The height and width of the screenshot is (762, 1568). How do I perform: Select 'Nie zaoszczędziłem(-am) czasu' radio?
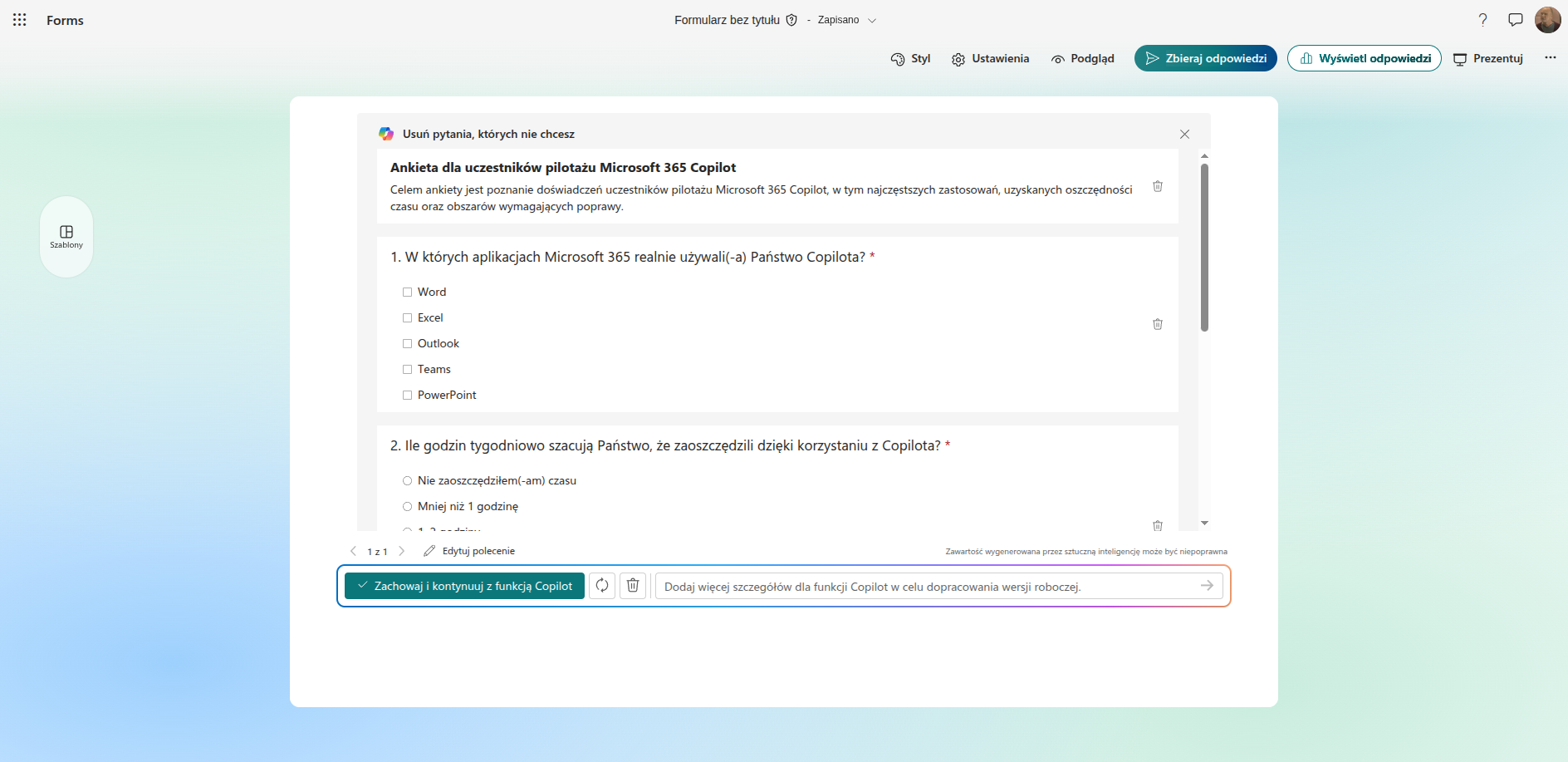click(407, 480)
